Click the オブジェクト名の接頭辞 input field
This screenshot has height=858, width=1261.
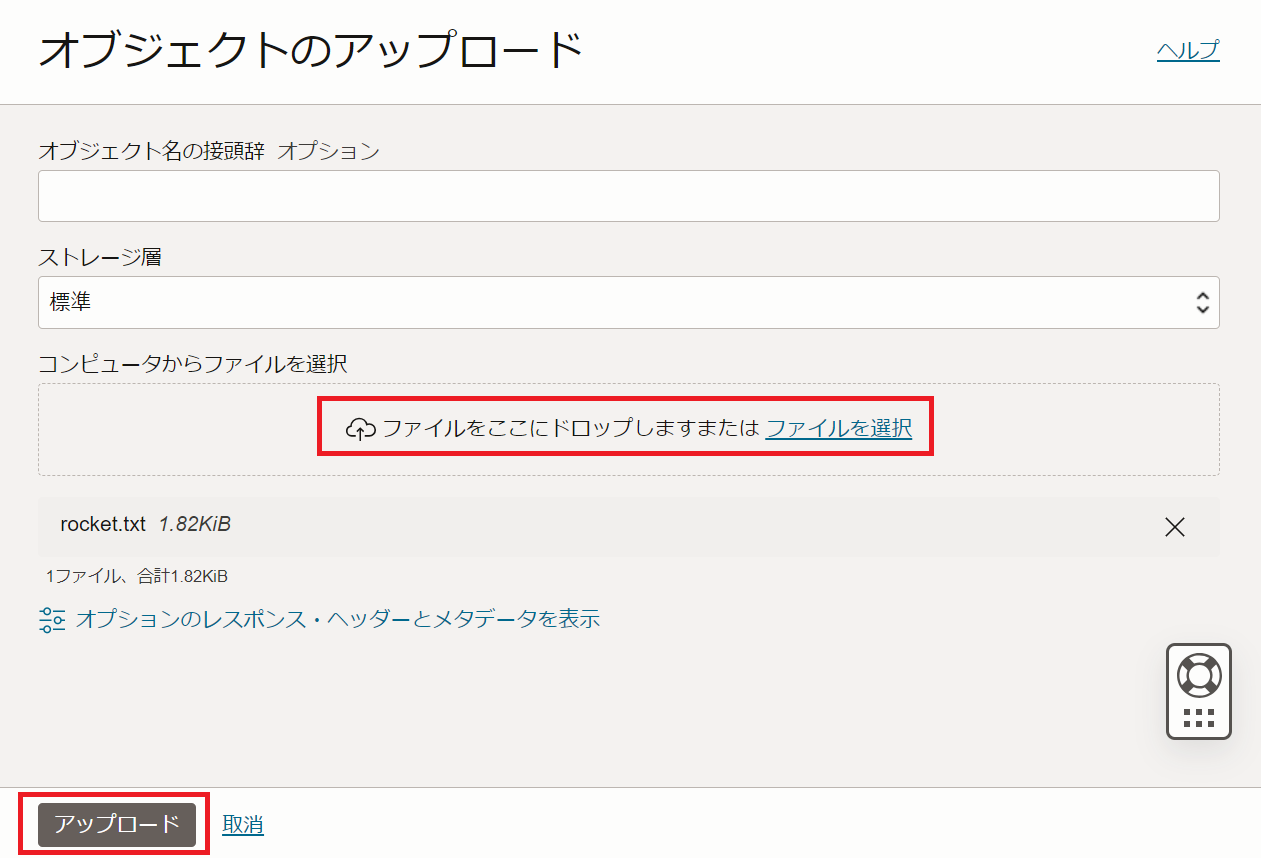(x=628, y=196)
